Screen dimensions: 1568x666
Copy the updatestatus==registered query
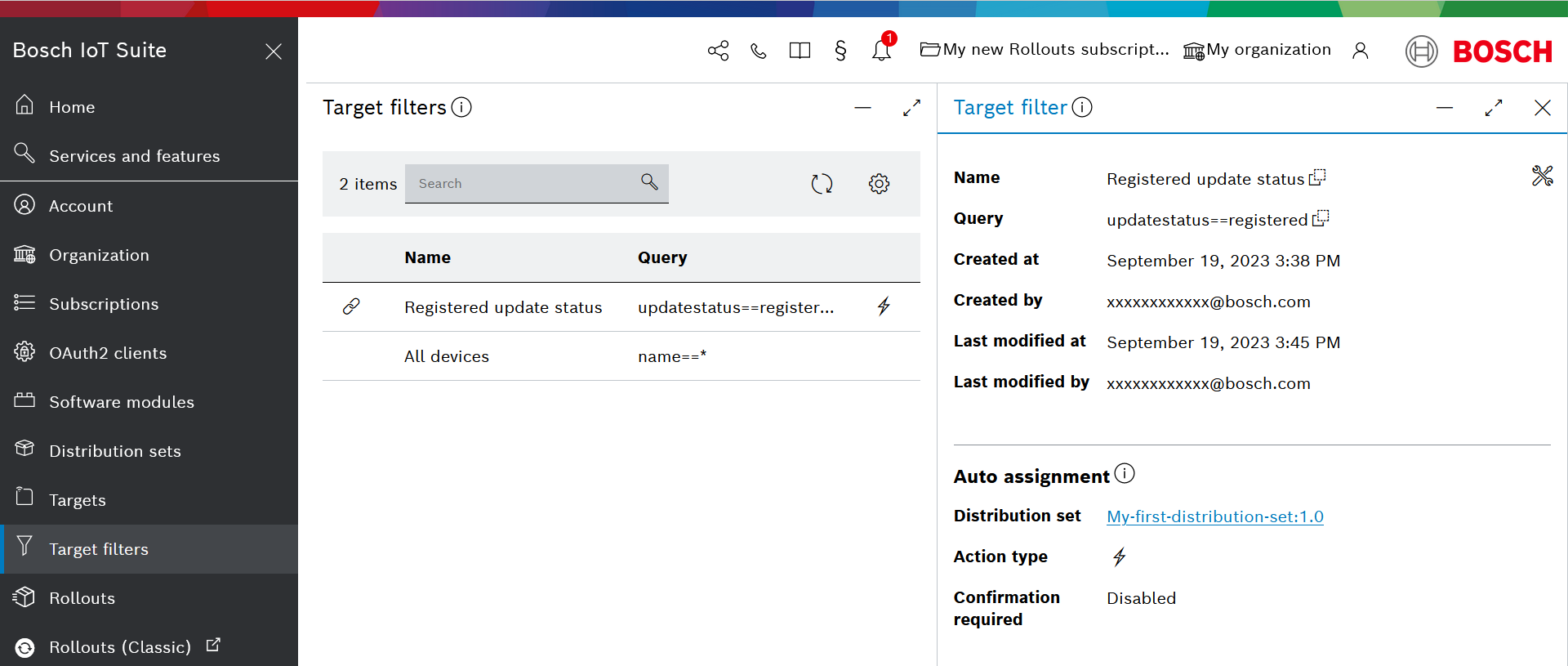1321,219
